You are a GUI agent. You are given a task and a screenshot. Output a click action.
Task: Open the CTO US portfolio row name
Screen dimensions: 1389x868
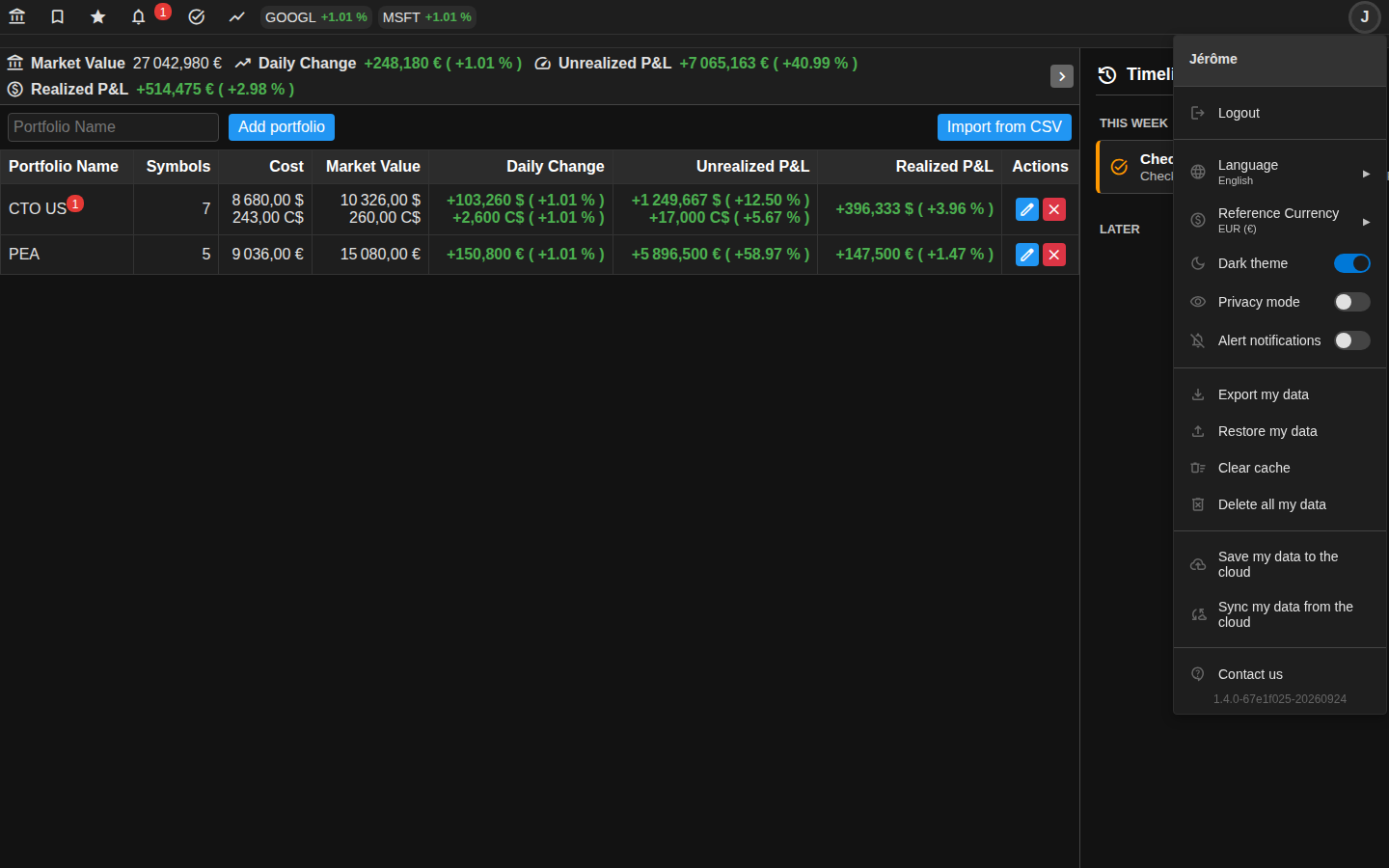tap(38, 209)
